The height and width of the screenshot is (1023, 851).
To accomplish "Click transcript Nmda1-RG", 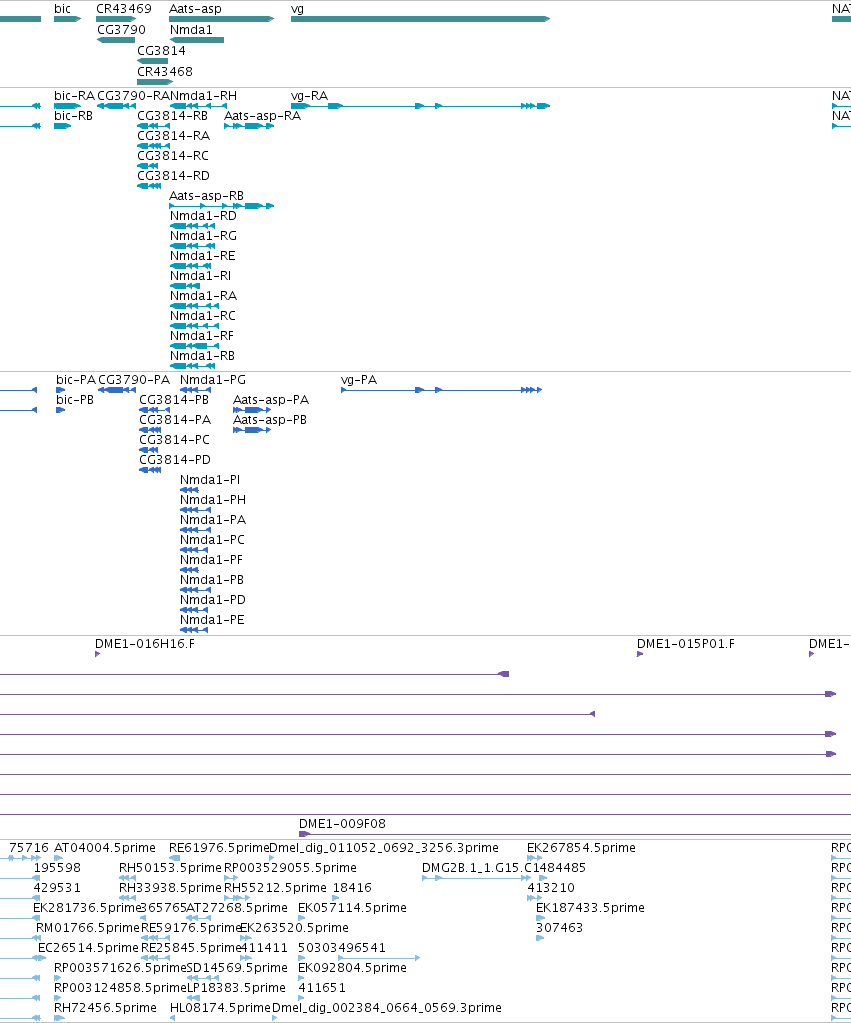I will pyautogui.click(x=204, y=236).
